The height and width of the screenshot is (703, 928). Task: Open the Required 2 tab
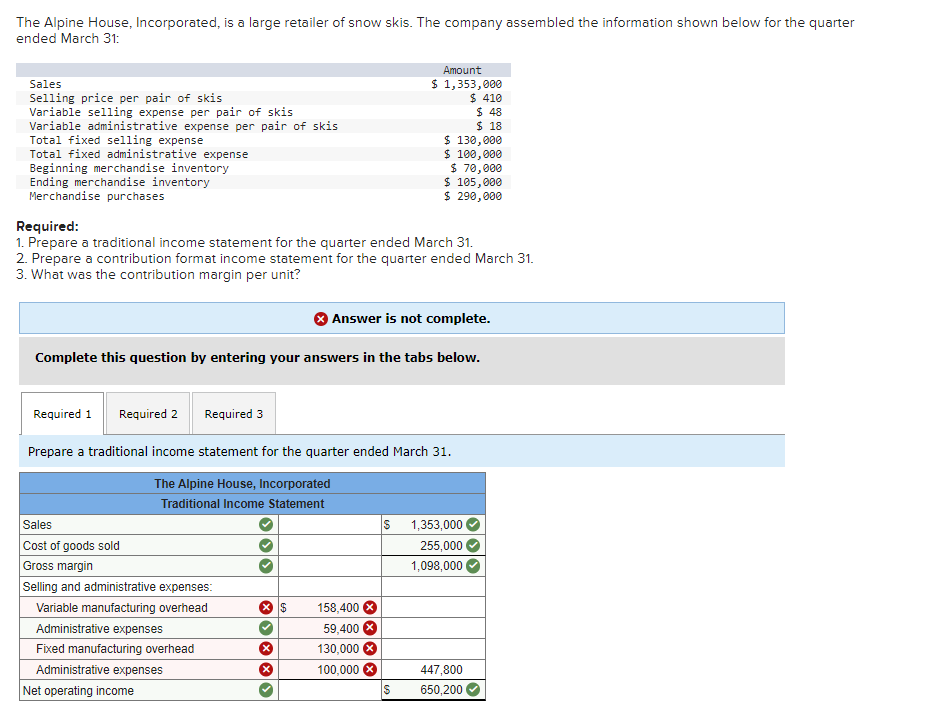click(148, 414)
